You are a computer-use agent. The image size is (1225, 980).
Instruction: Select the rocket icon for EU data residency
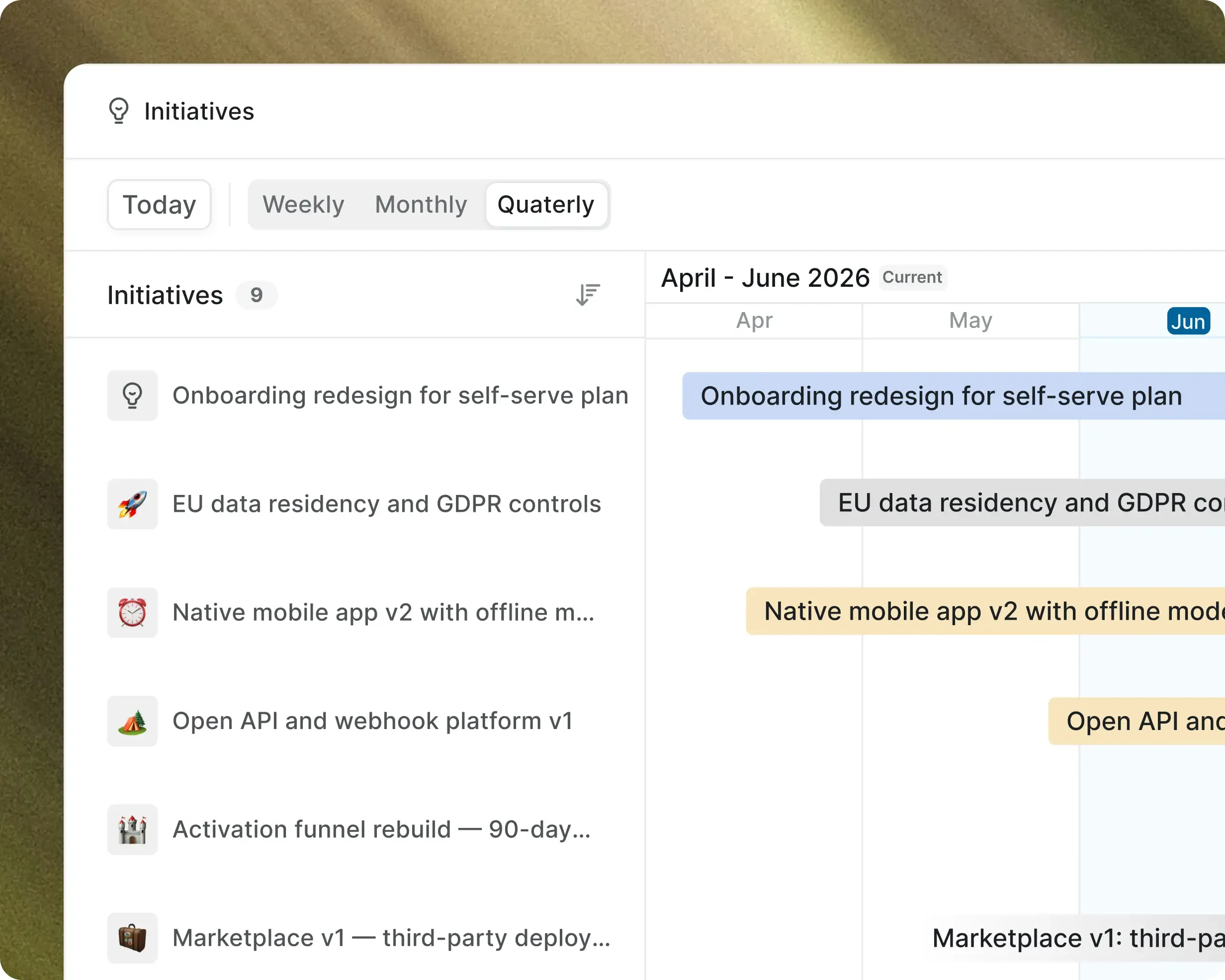132,504
